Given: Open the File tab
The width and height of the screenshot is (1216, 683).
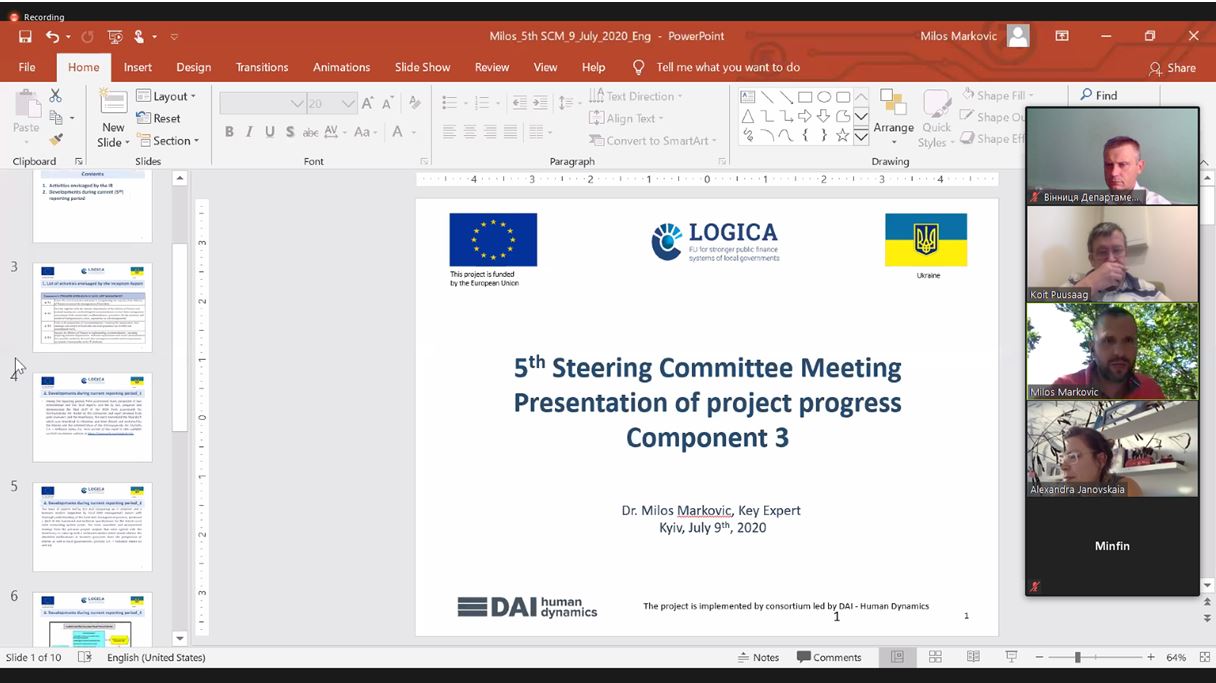Looking at the screenshot, I should [27, 67].
